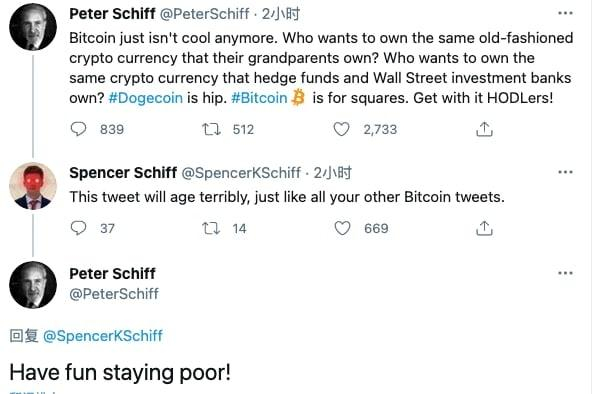The image size is (602, 394).
Task: Retweet Spencer Schiff's tweet with 14 retweets
Action: pyautogui.click(x=211, y=228)
